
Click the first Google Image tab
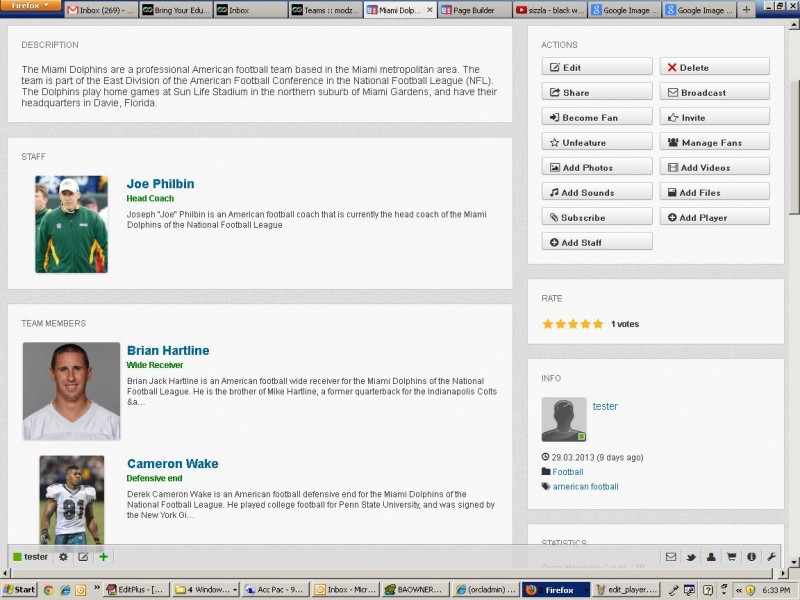[624, 10]
